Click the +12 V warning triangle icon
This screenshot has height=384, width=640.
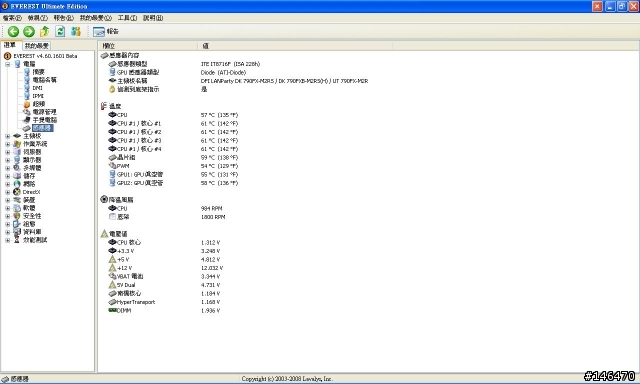click(112, 268)
